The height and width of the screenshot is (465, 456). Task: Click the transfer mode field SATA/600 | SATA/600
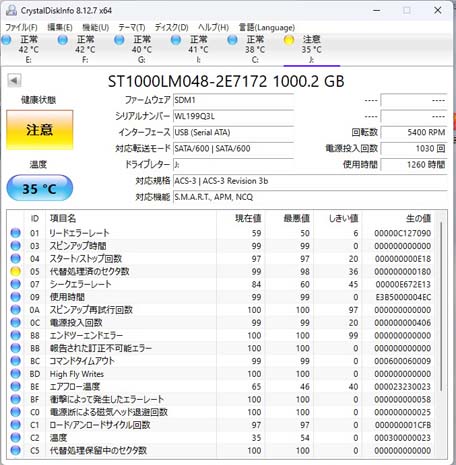tap(233, 148)
